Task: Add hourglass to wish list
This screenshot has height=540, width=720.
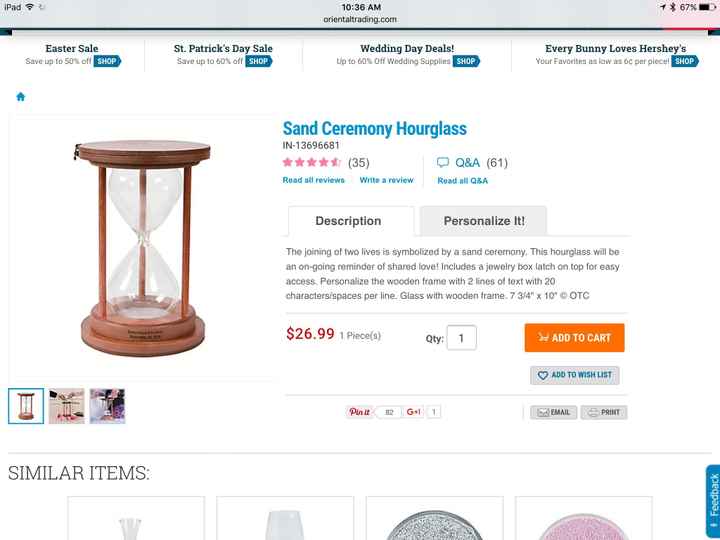Action: click(574, 375)
